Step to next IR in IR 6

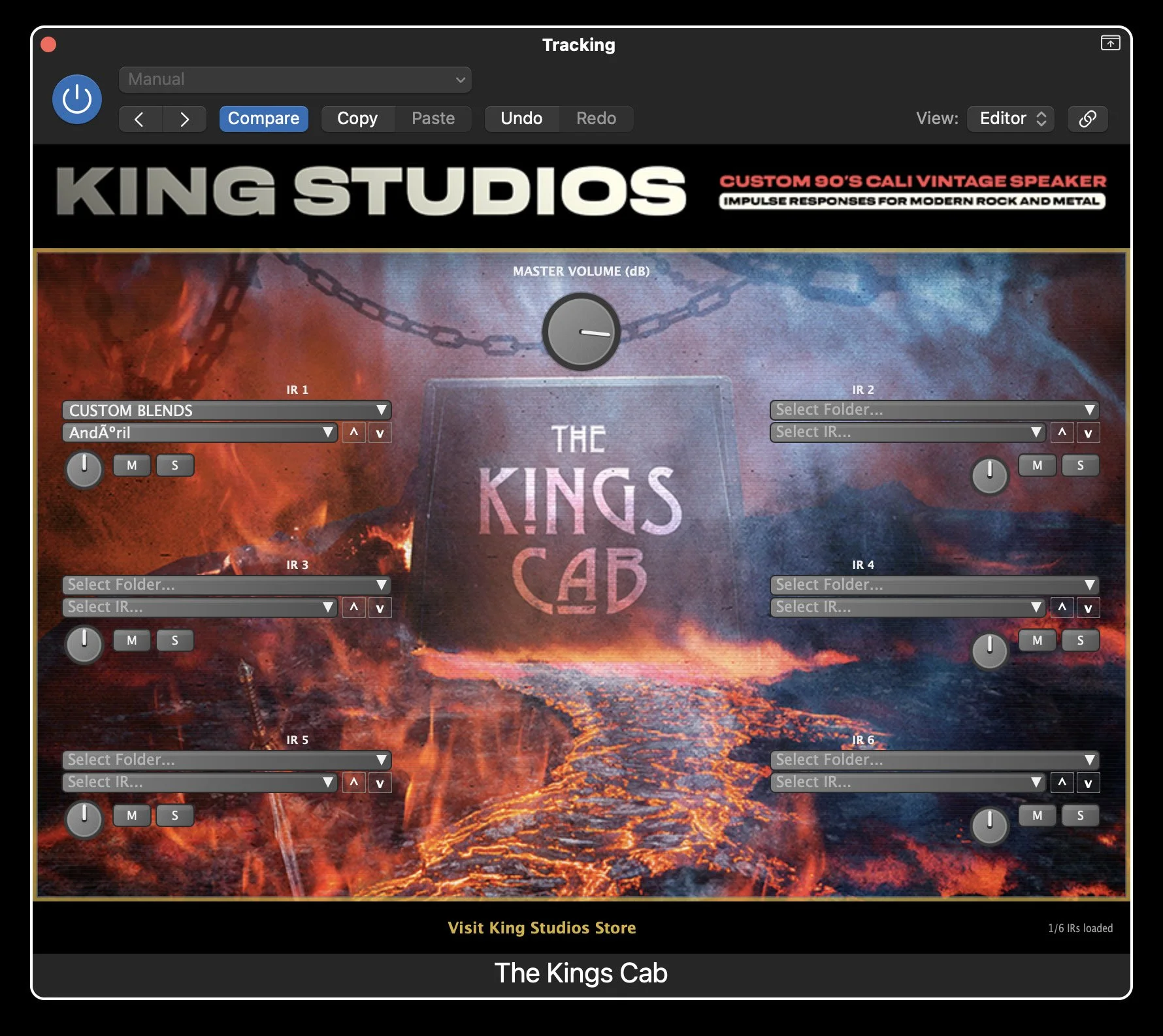point(1088,783)
